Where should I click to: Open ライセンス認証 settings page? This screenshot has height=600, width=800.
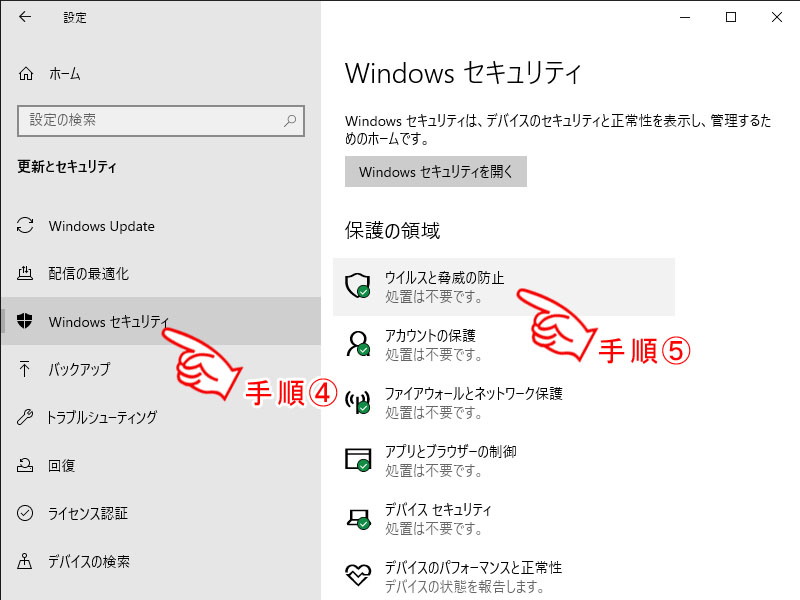pyautogui.click(x=161, y=513)
